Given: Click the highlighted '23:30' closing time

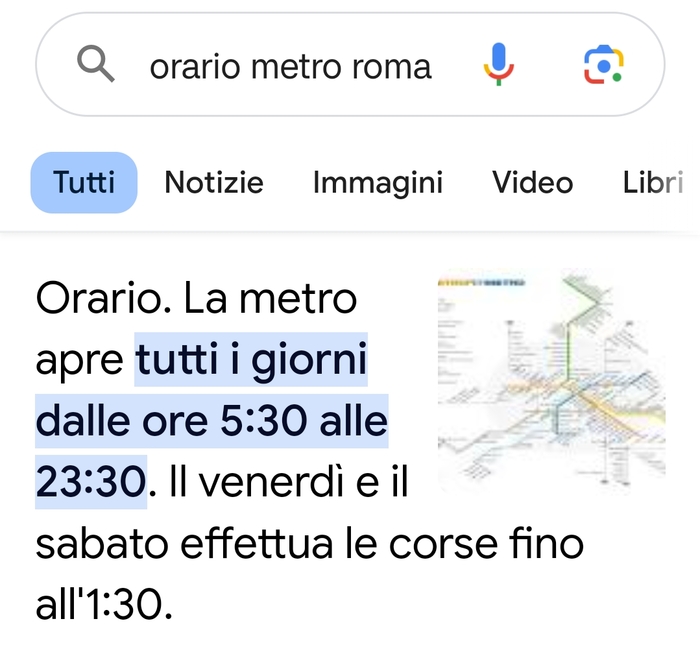Looking at the screenshot, I should pos(91,481).
